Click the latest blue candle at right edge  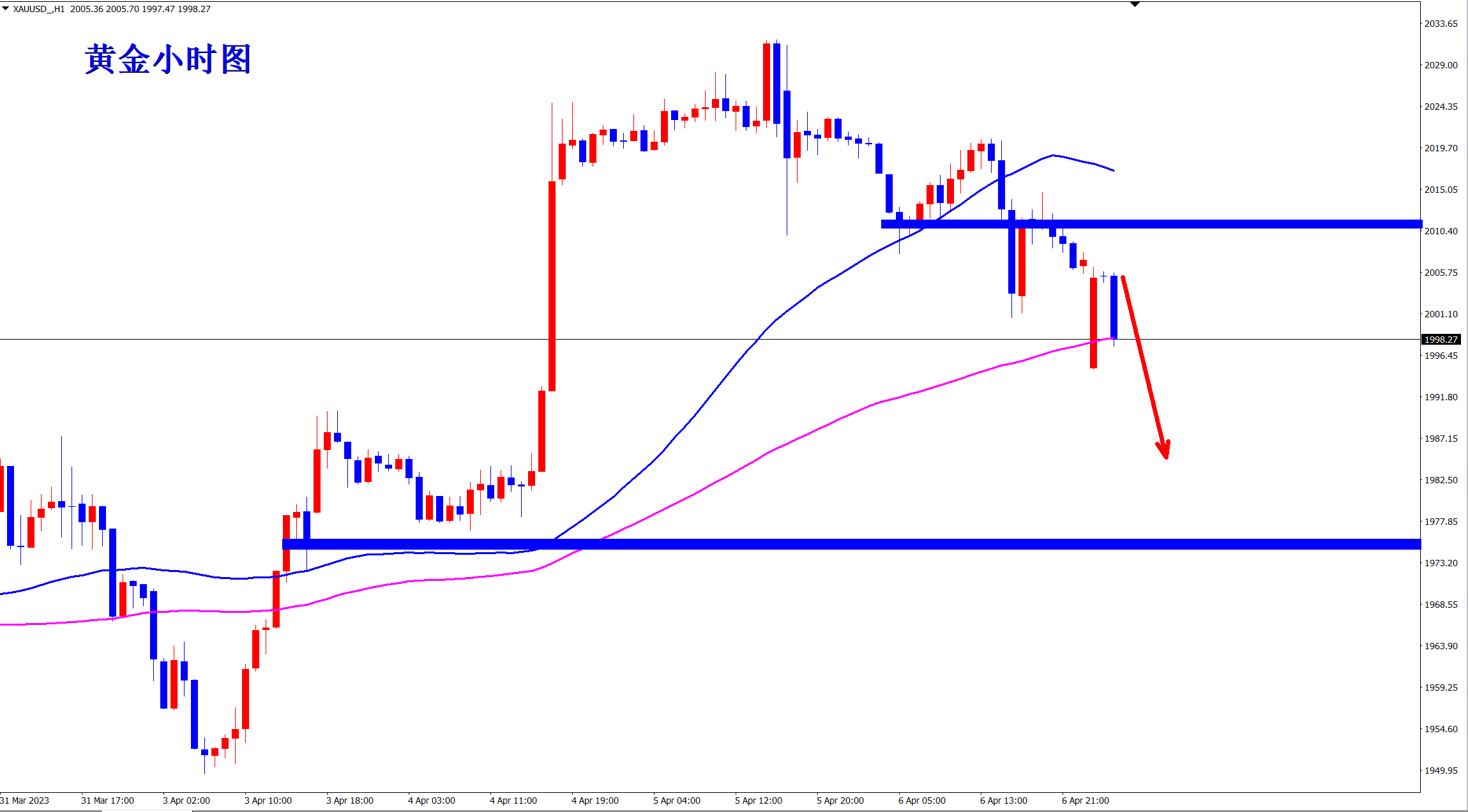1114,306
